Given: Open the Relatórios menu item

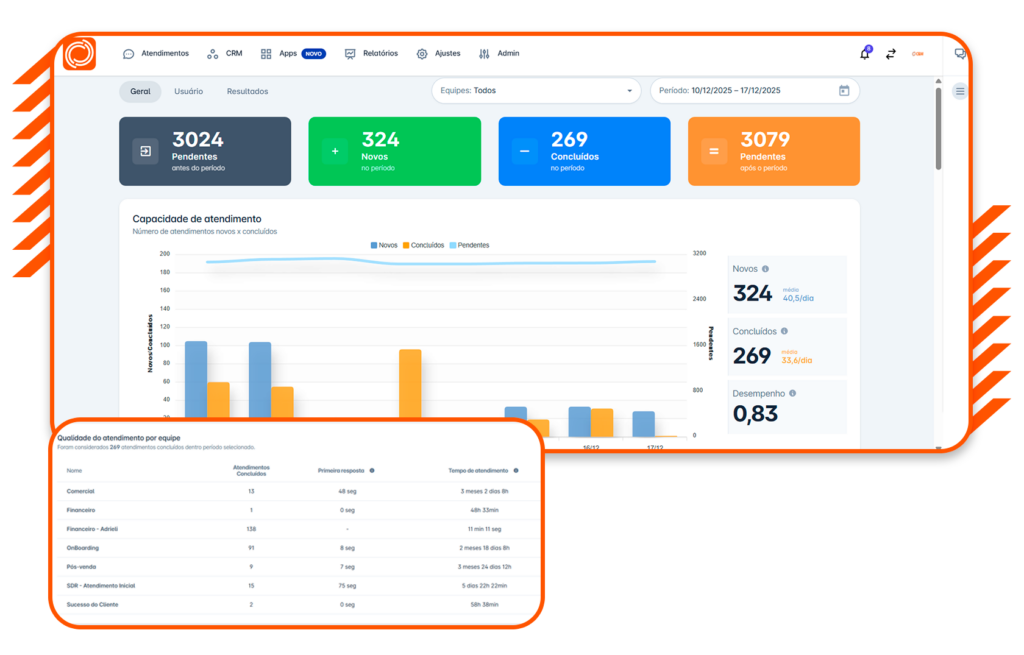Looking at the screenshot, I should coord(371,54).
